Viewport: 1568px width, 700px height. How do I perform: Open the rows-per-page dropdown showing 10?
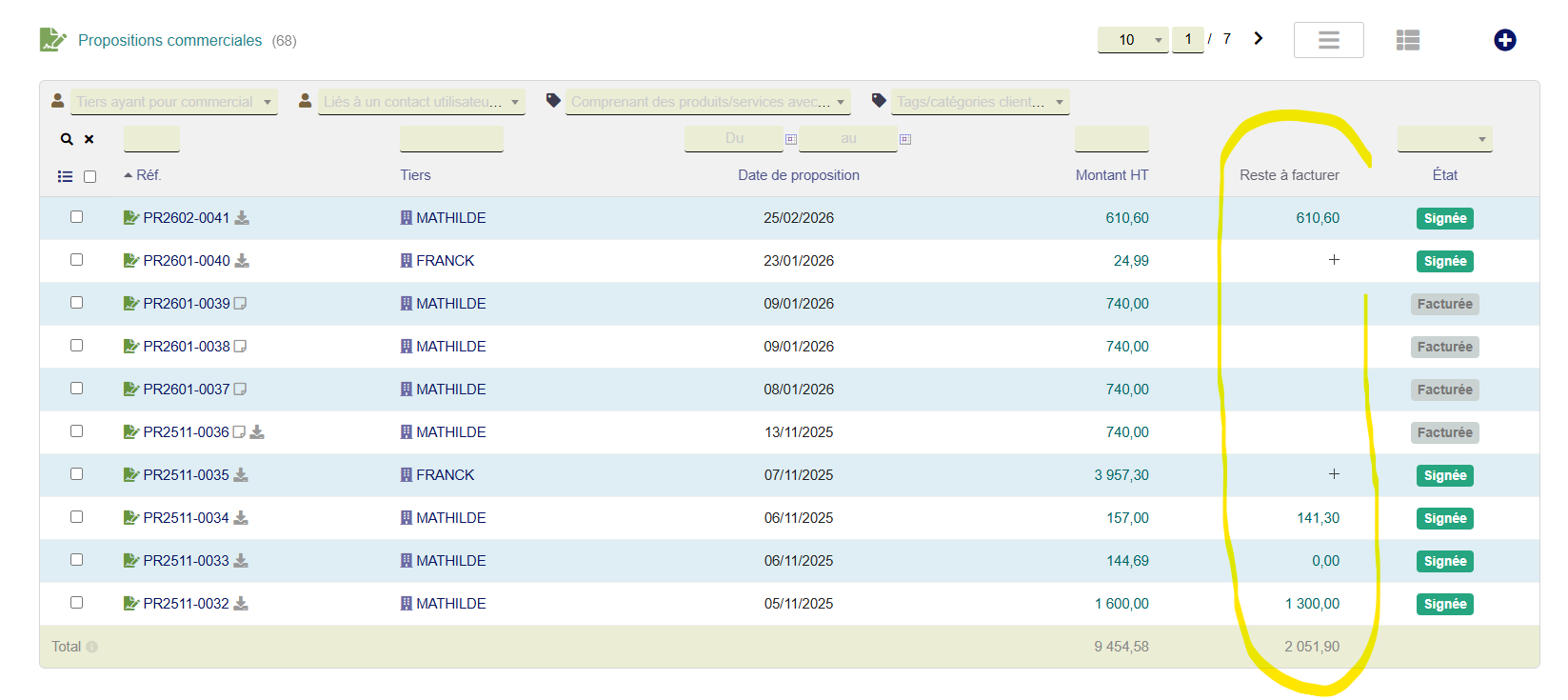[x=1133, y=40]
